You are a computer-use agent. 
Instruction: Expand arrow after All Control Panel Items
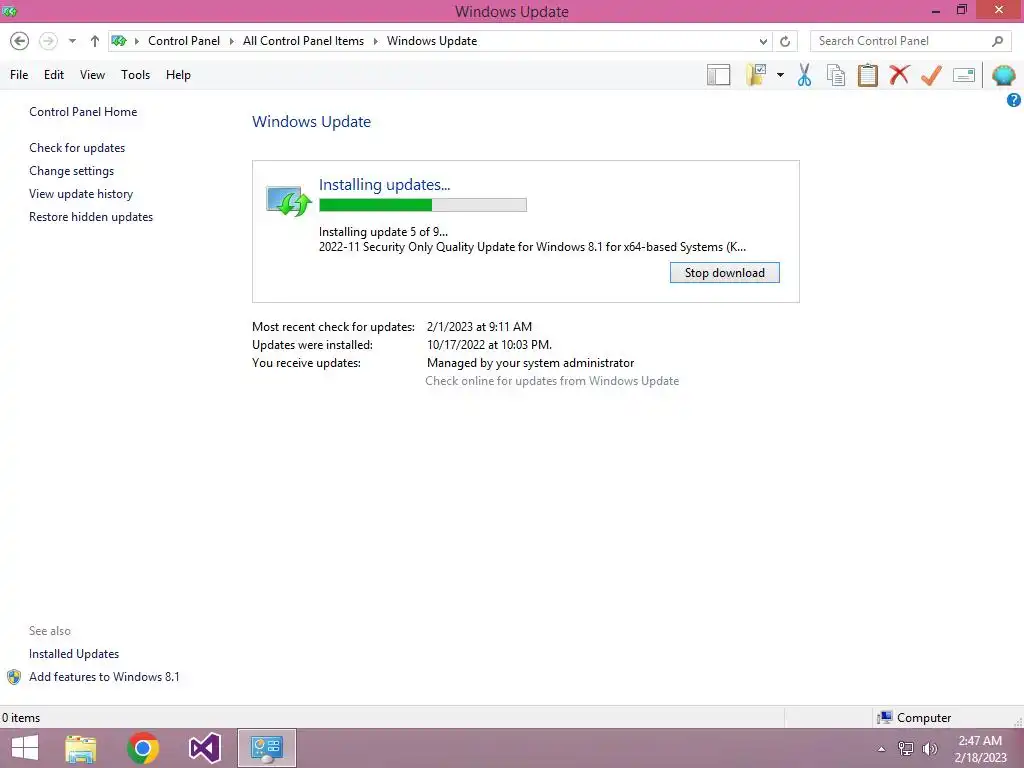pos(376,41)
